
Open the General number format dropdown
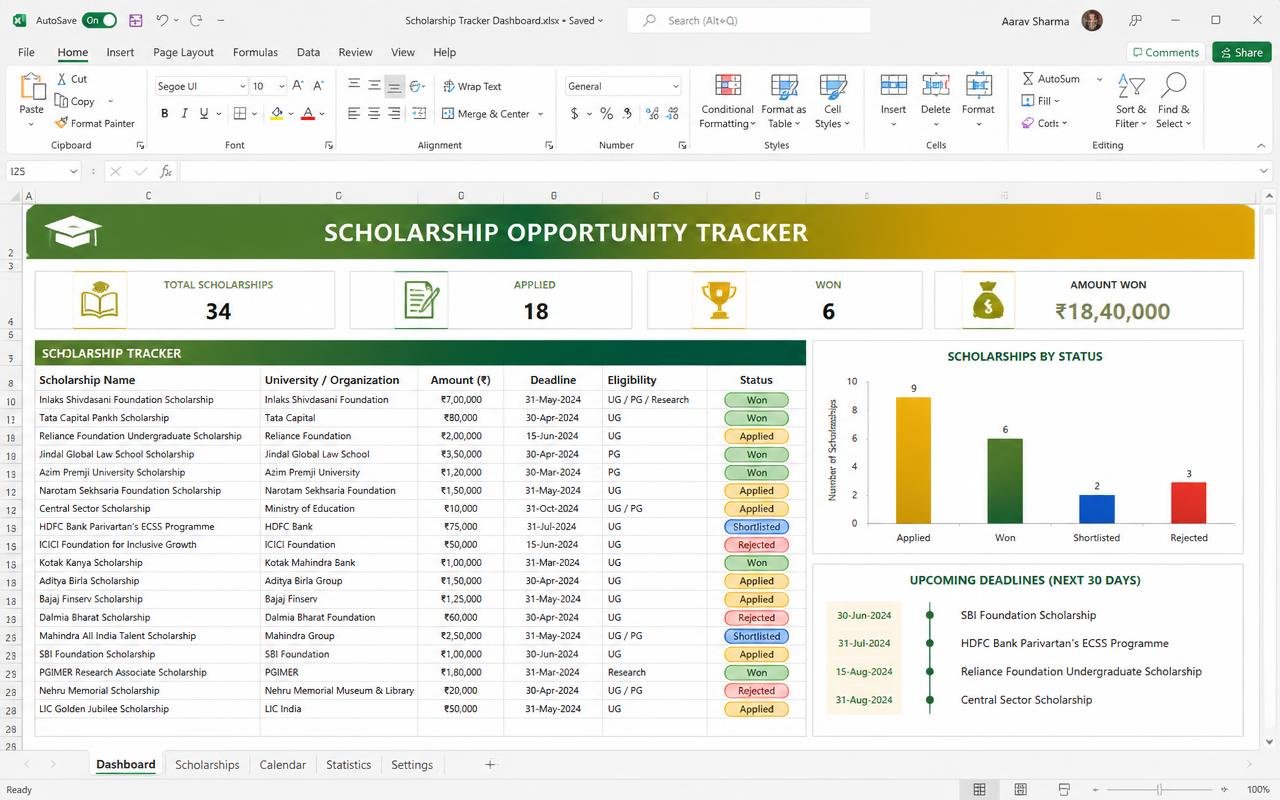tap(676, 86)
